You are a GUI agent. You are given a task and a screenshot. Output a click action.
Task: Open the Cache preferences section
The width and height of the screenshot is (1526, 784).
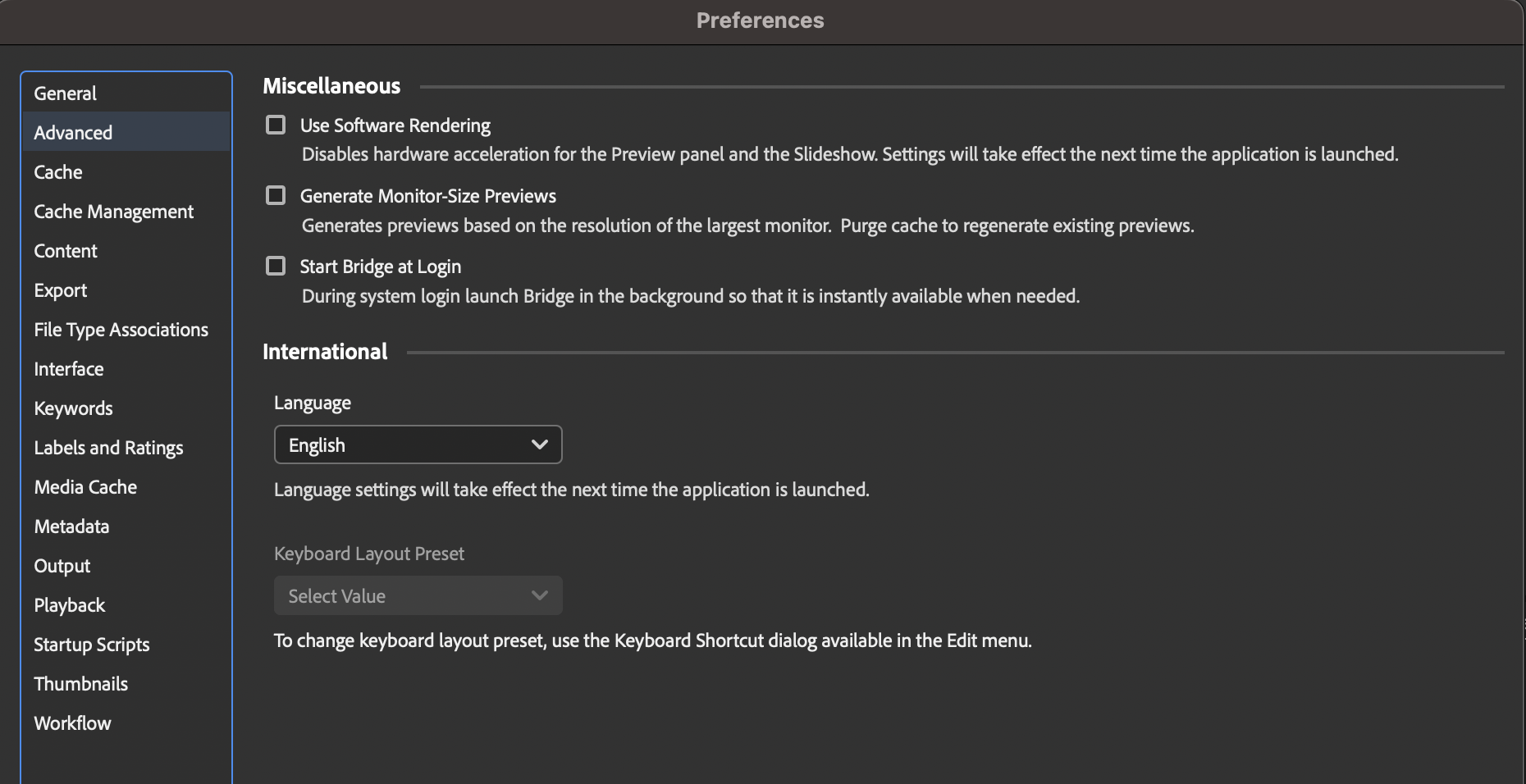click(x=58, y=172)
